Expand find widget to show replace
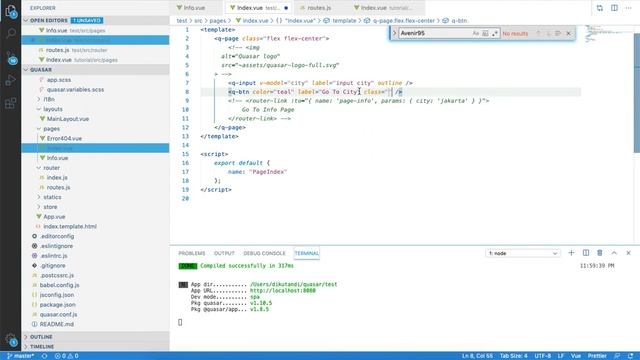 [394, 33]
